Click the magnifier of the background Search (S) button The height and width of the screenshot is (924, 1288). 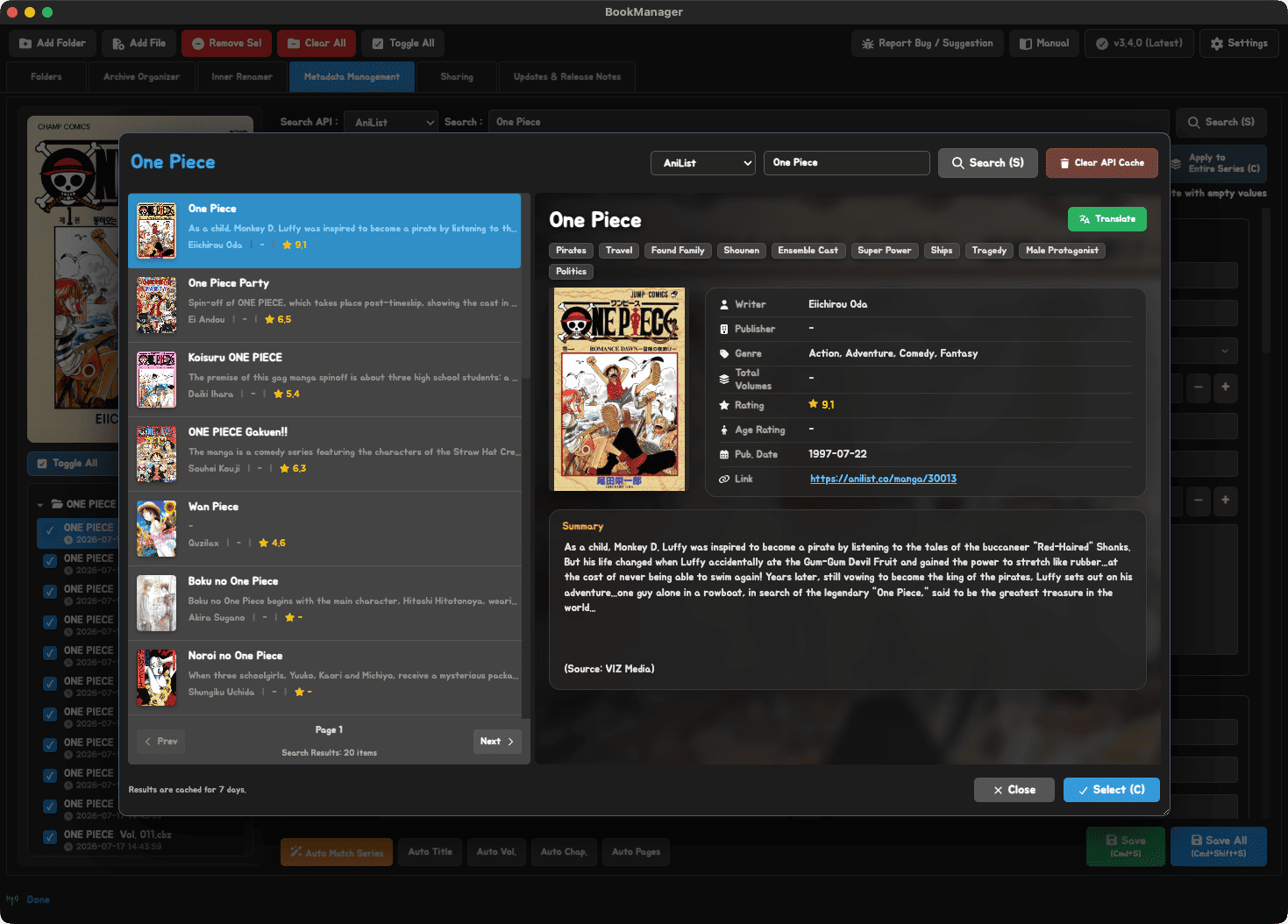point(1194,123)
